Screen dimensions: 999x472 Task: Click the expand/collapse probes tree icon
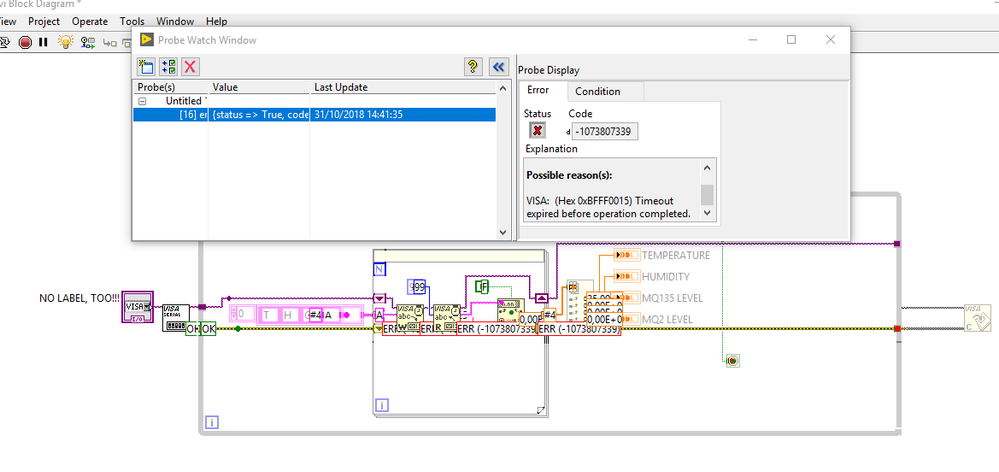(x=168, y=67)
